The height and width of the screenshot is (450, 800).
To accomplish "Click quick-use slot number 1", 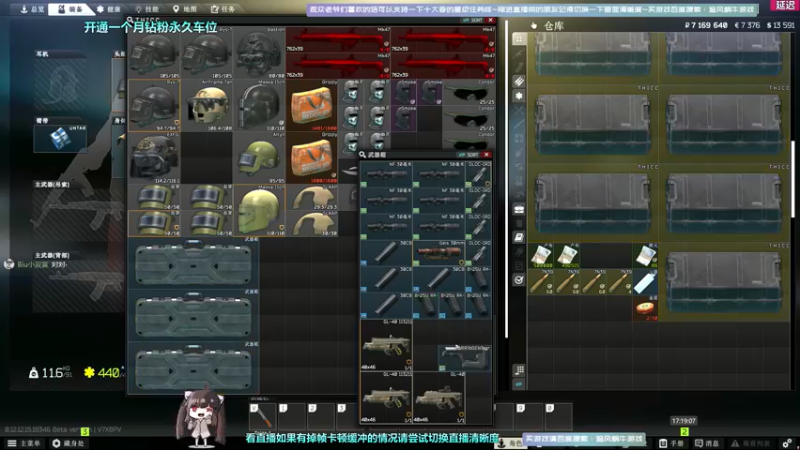I will (x=291, y=416).
